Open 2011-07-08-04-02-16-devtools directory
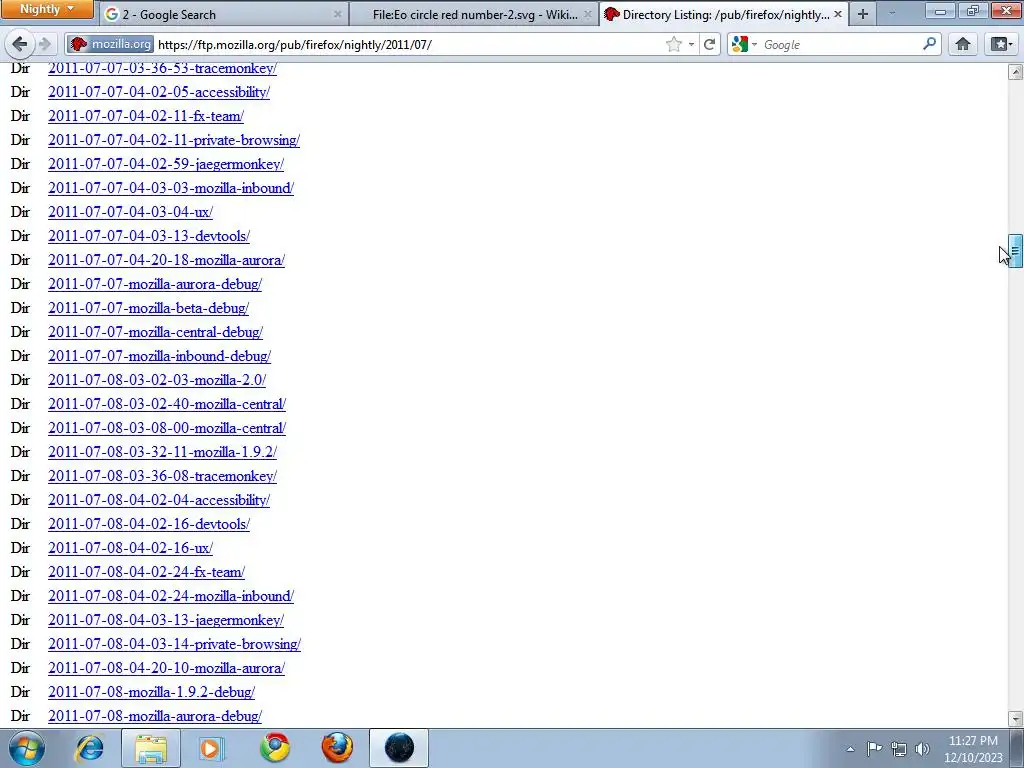1024x768 pixels. pyautogui.click(x=149, y=524)
